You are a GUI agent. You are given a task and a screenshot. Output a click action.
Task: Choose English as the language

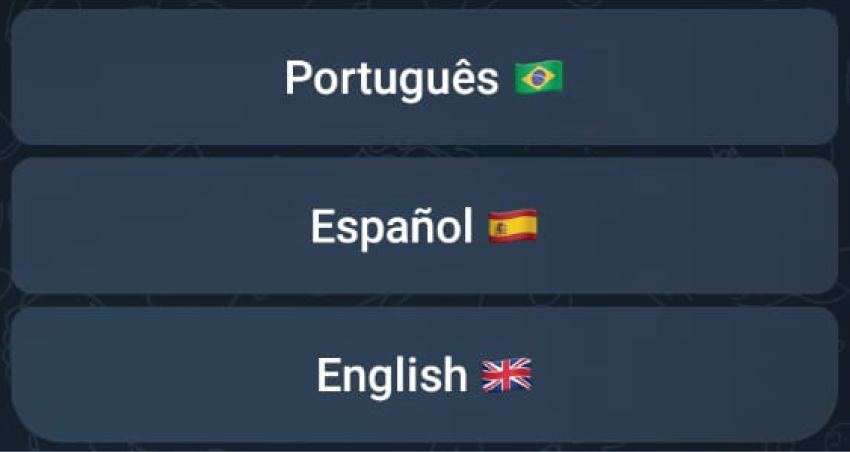coord(424,375)
